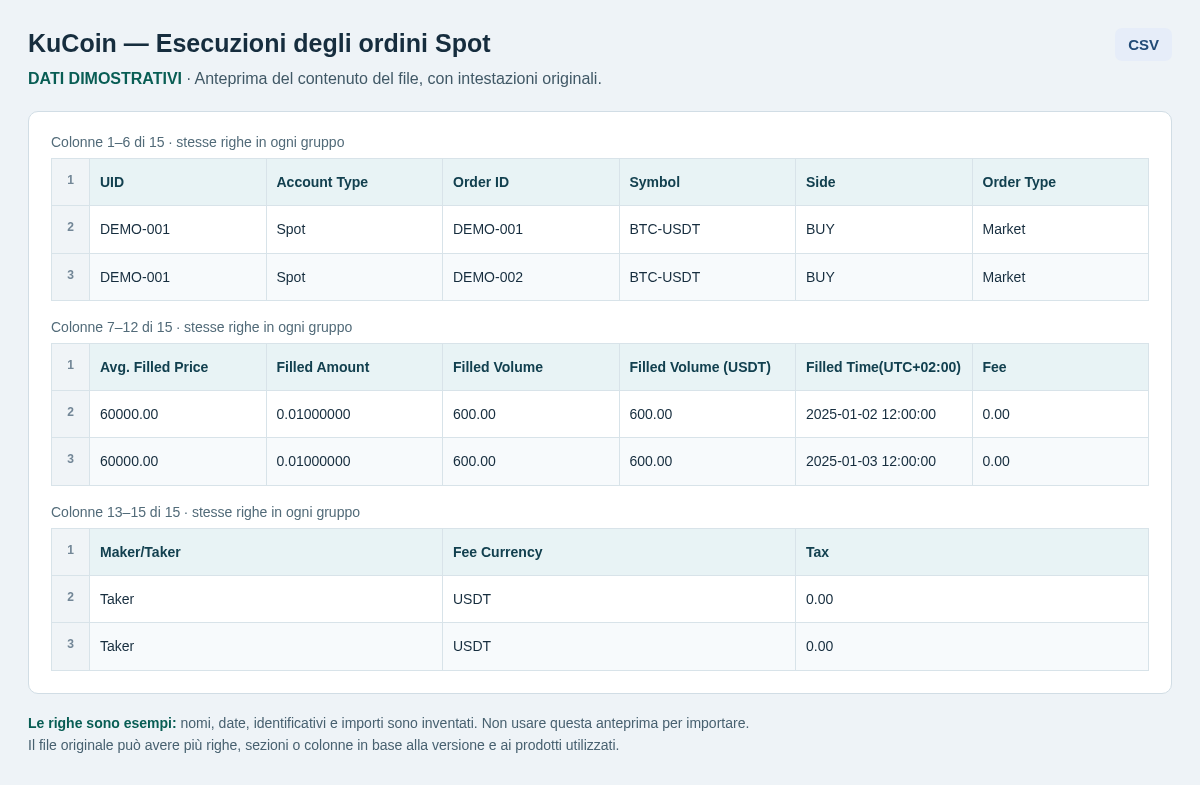Viewport: 1200px width, 785px height.
Task: Click Tax value "0.00" in row 2
Action: click(972, 599)
